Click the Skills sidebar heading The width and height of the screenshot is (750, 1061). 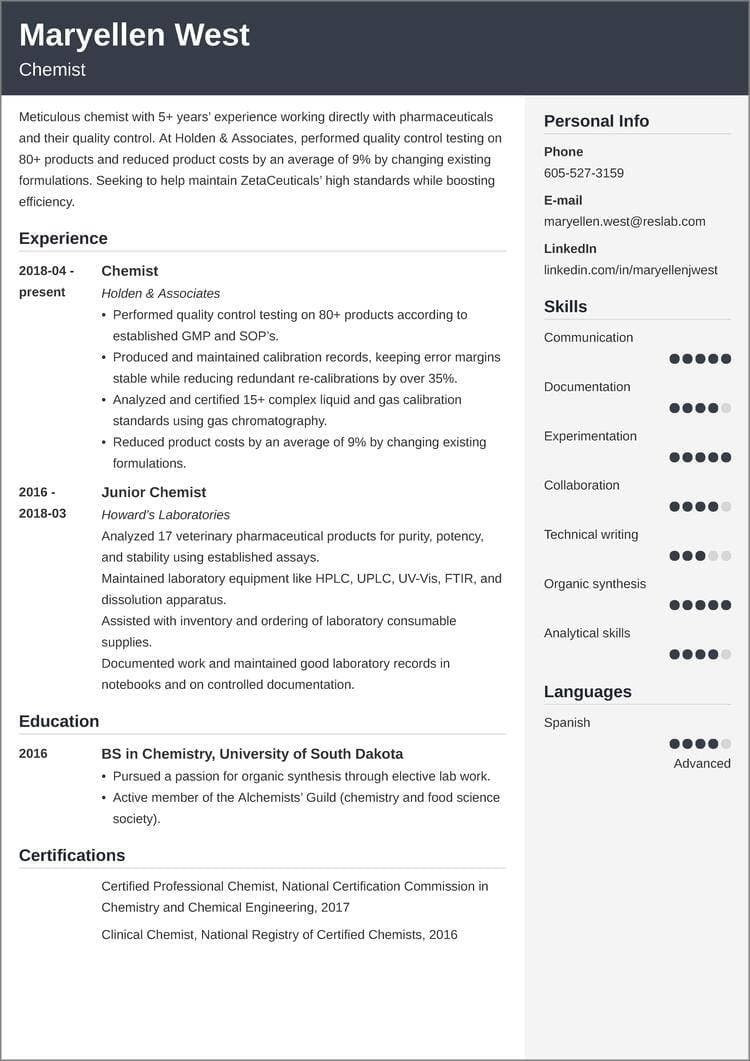(565, 306)
